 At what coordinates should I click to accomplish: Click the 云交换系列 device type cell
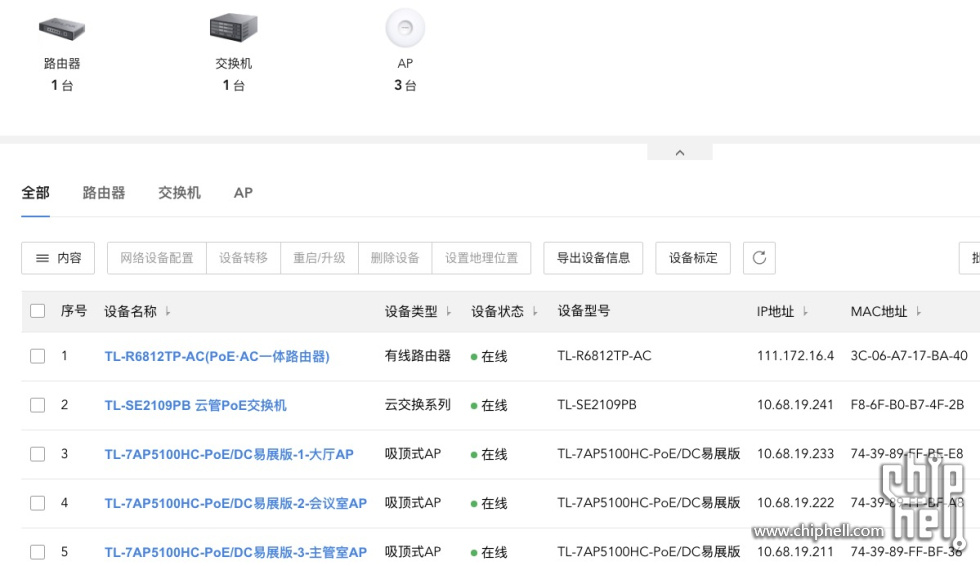pos(418,405)
